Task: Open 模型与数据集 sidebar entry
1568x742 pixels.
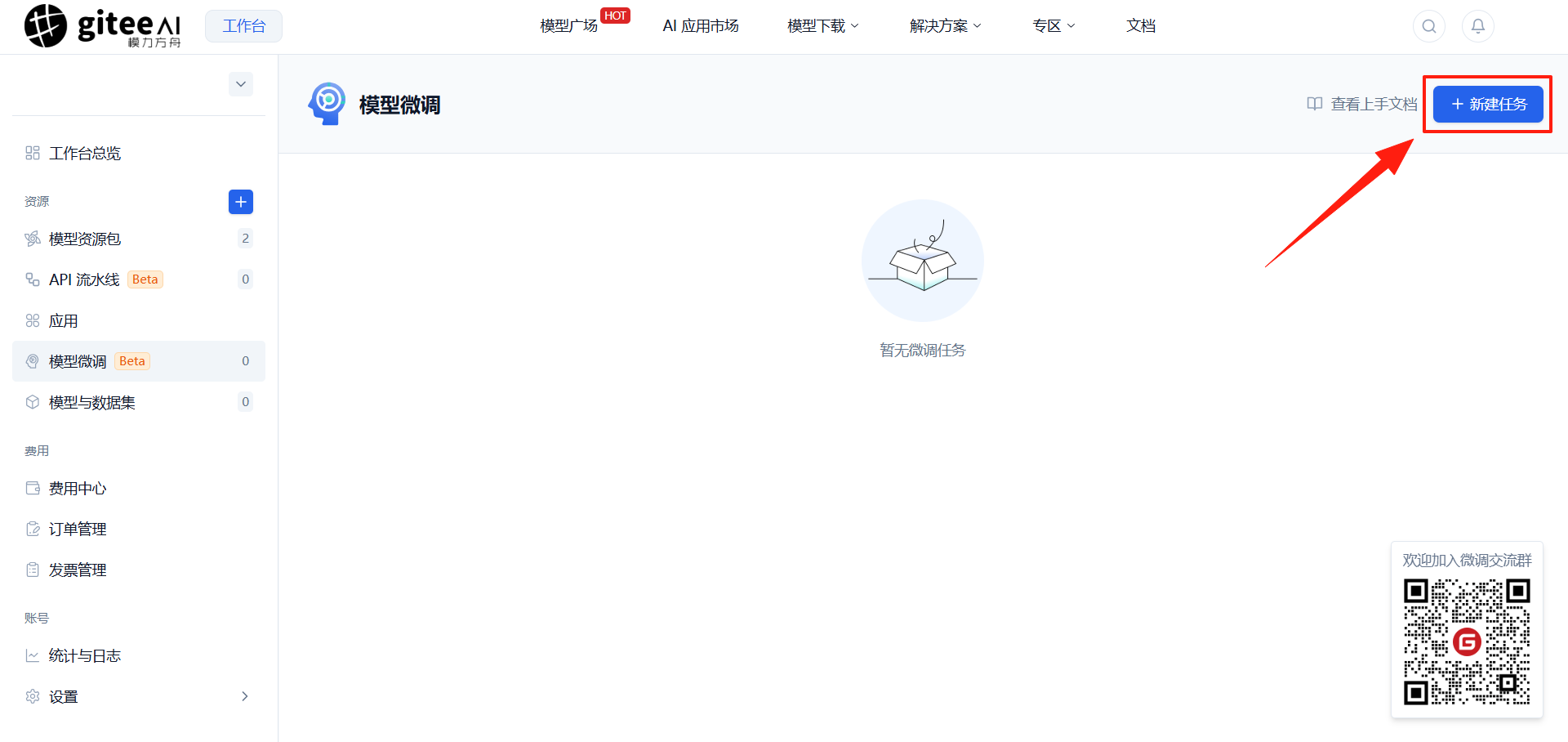Action: coord(139,402)
